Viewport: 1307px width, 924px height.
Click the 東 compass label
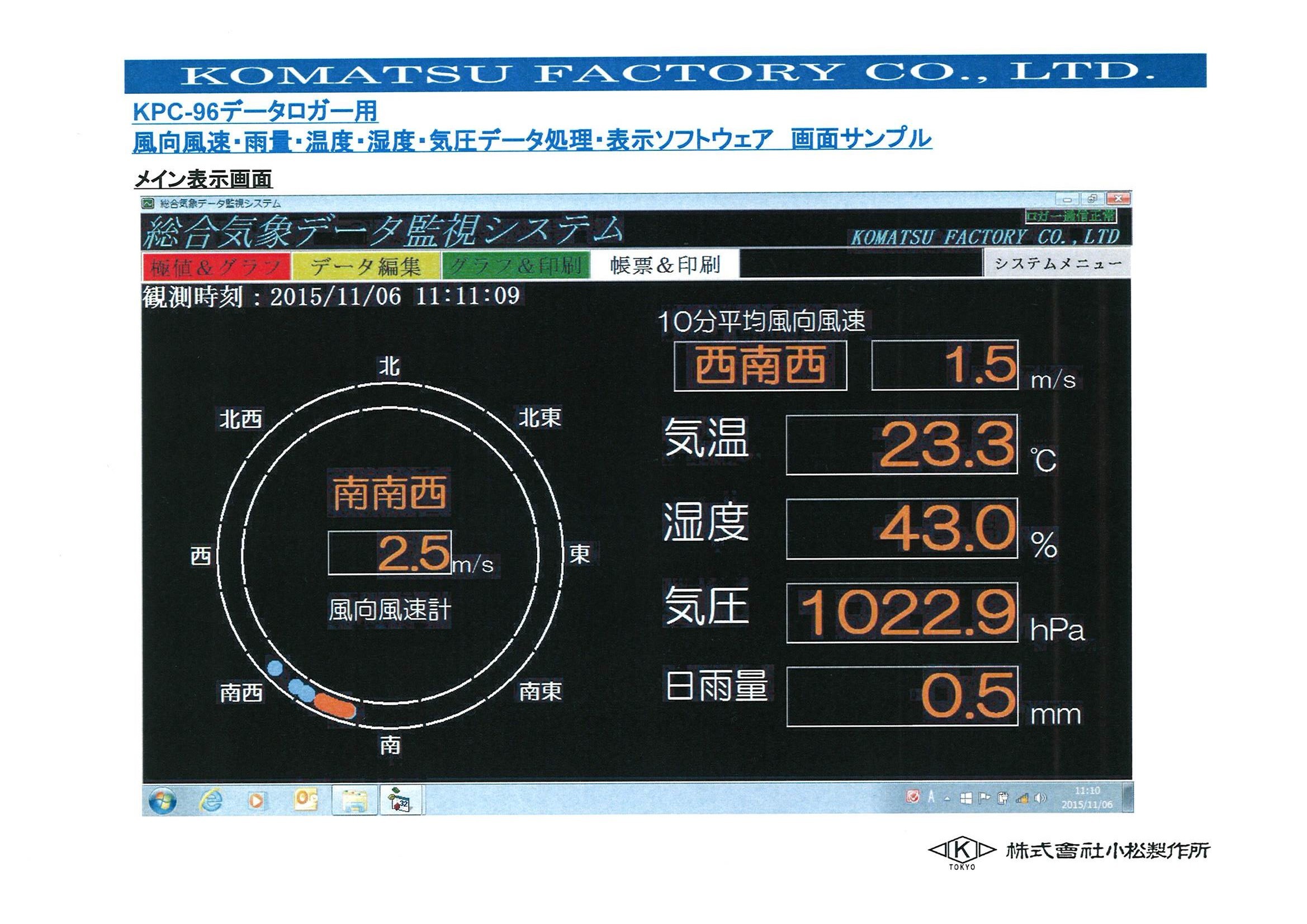coord(580,553)
